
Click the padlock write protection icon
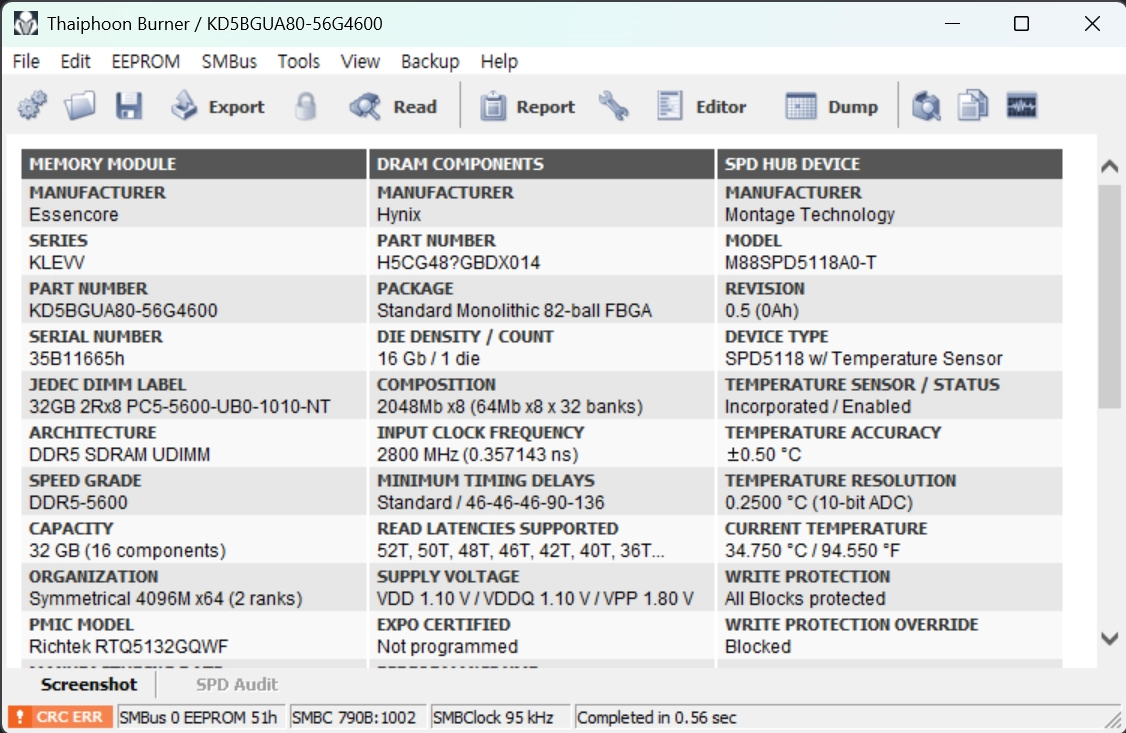(306, 106)
